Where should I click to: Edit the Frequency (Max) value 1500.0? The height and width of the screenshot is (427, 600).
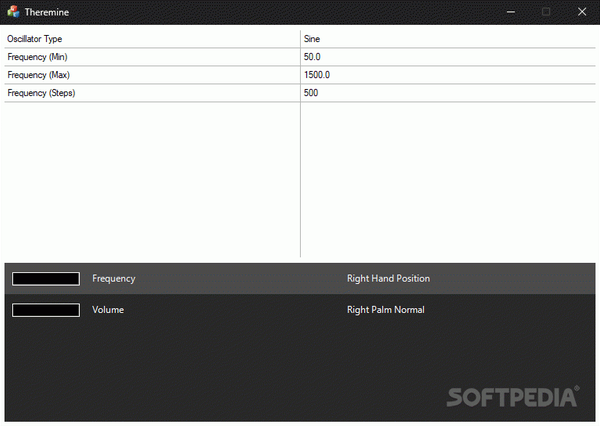coord(317,75)
